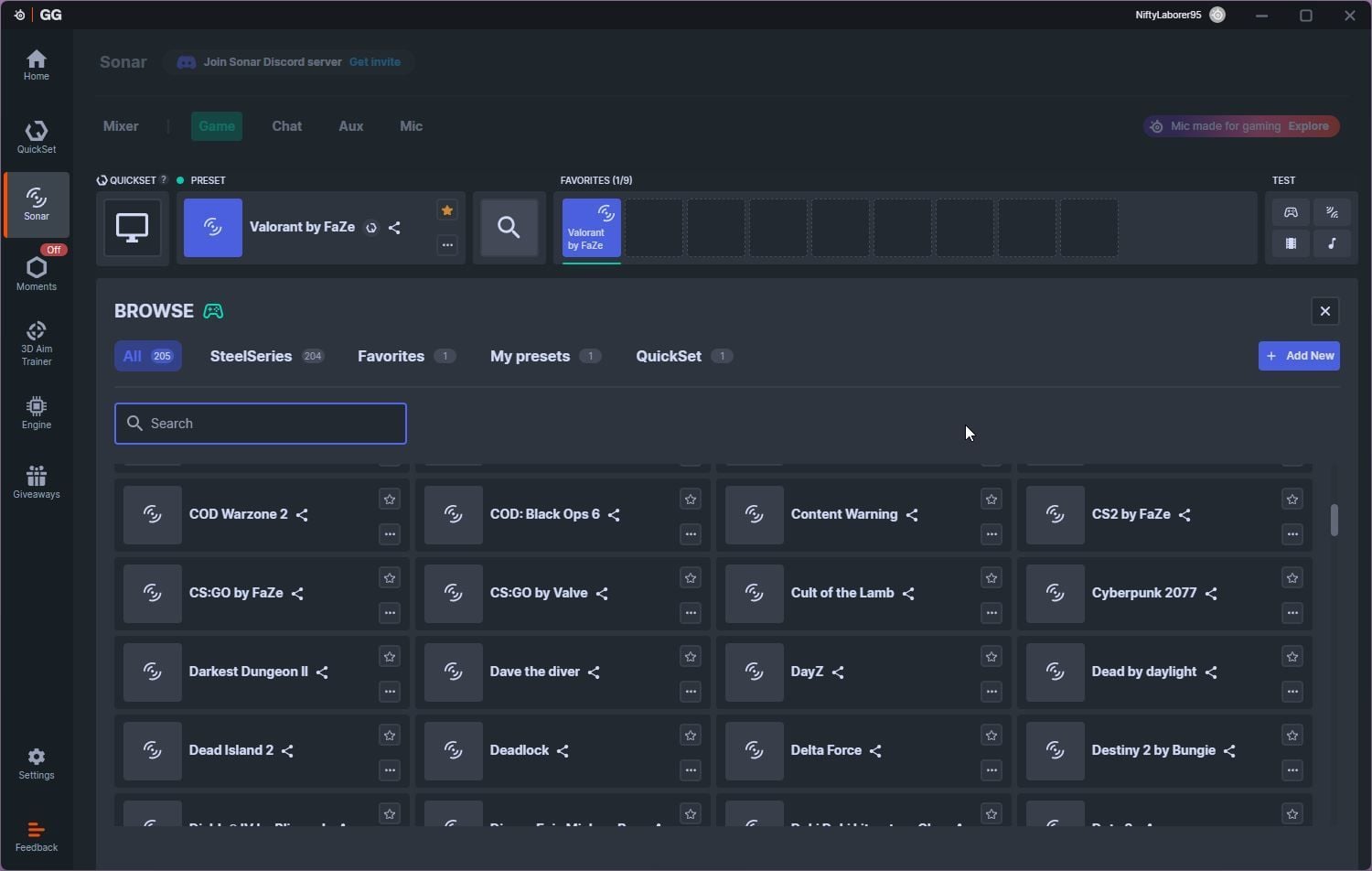Screen dimensions: 1372x871
Task: Click the Add New button
Action: click(x=1299, y=356)
